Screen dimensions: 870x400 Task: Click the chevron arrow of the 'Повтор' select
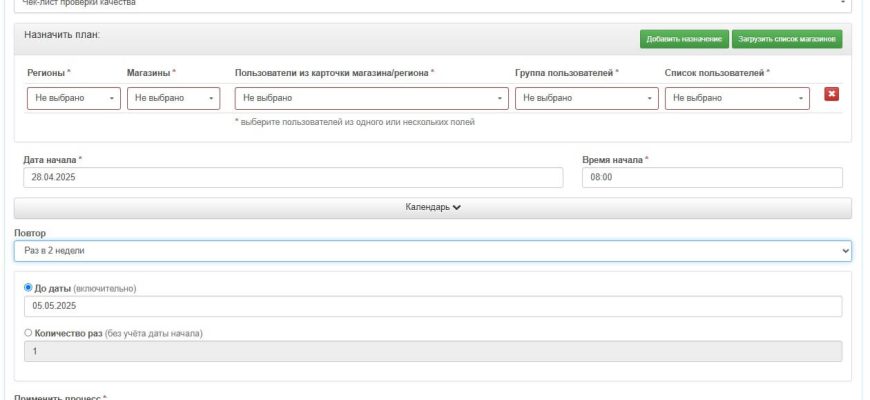846,250
